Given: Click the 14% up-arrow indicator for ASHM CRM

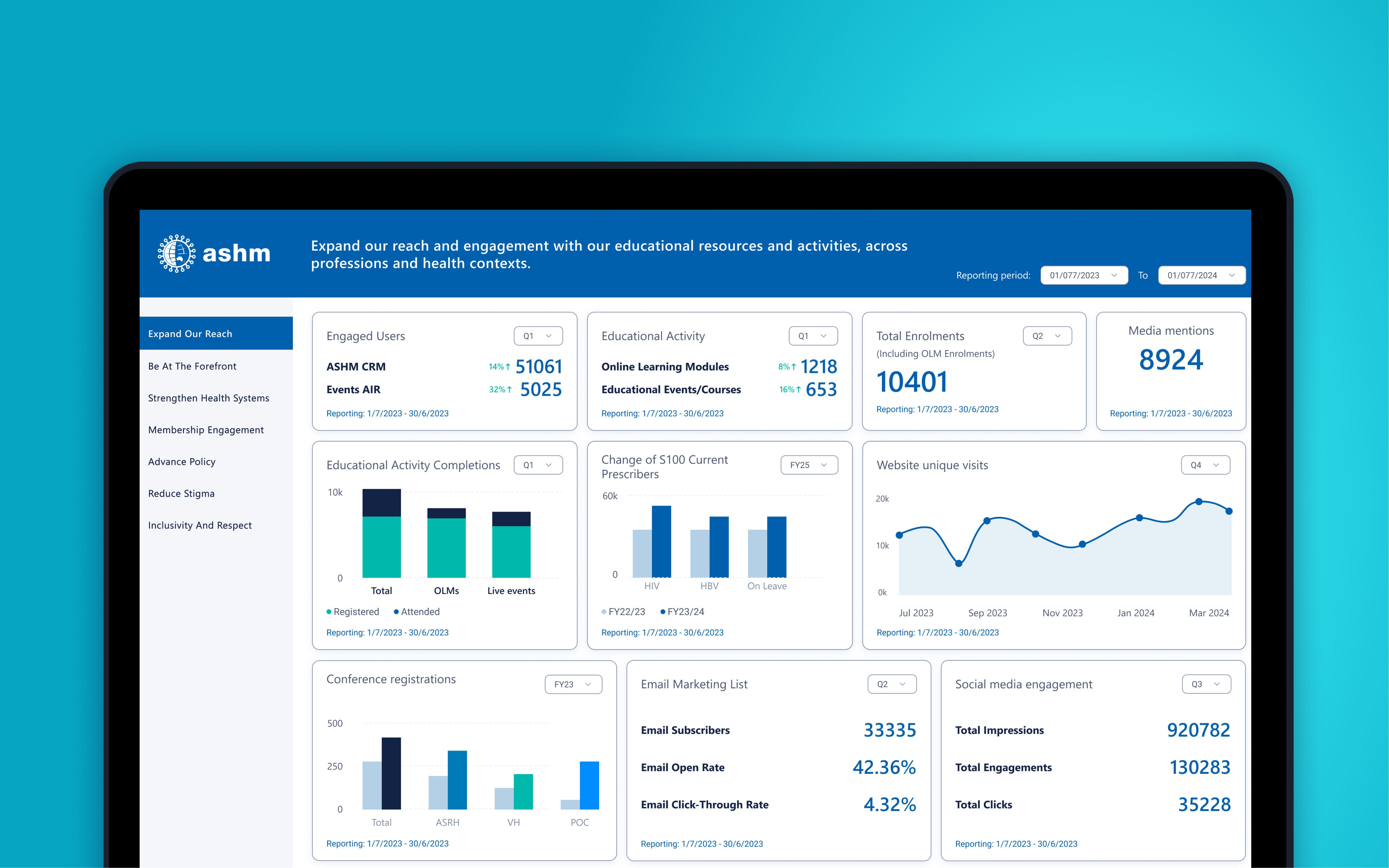Looking at the screenshot, I should pos(499,366).
